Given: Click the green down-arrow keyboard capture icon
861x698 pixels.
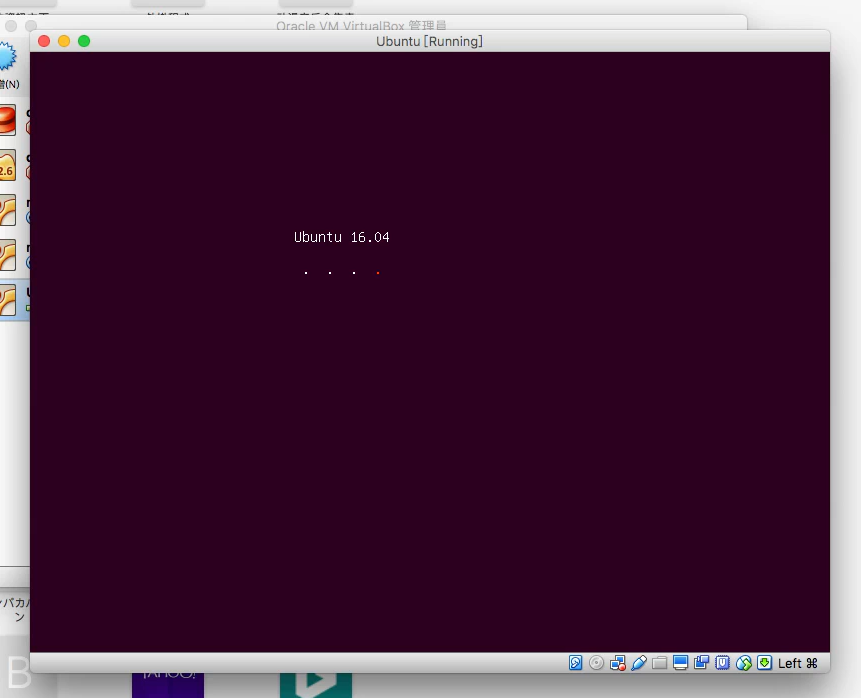Looking at the screenshot, I should tap(764, 663).
